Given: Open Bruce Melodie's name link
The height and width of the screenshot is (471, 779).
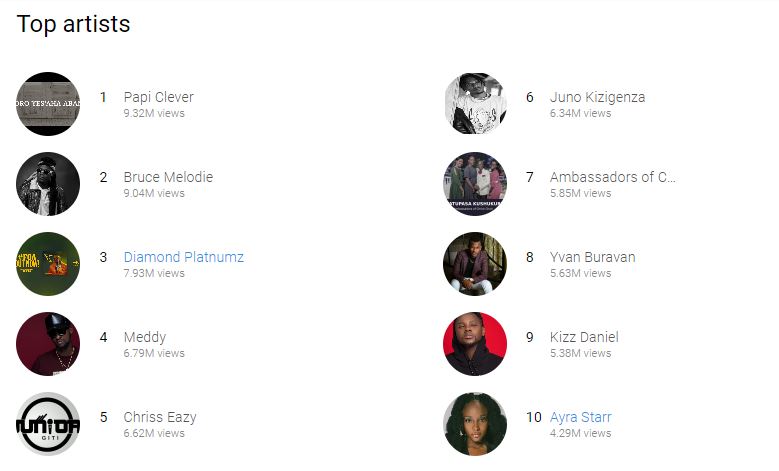Looking at the screenshot, I should [x=168, y=177].
